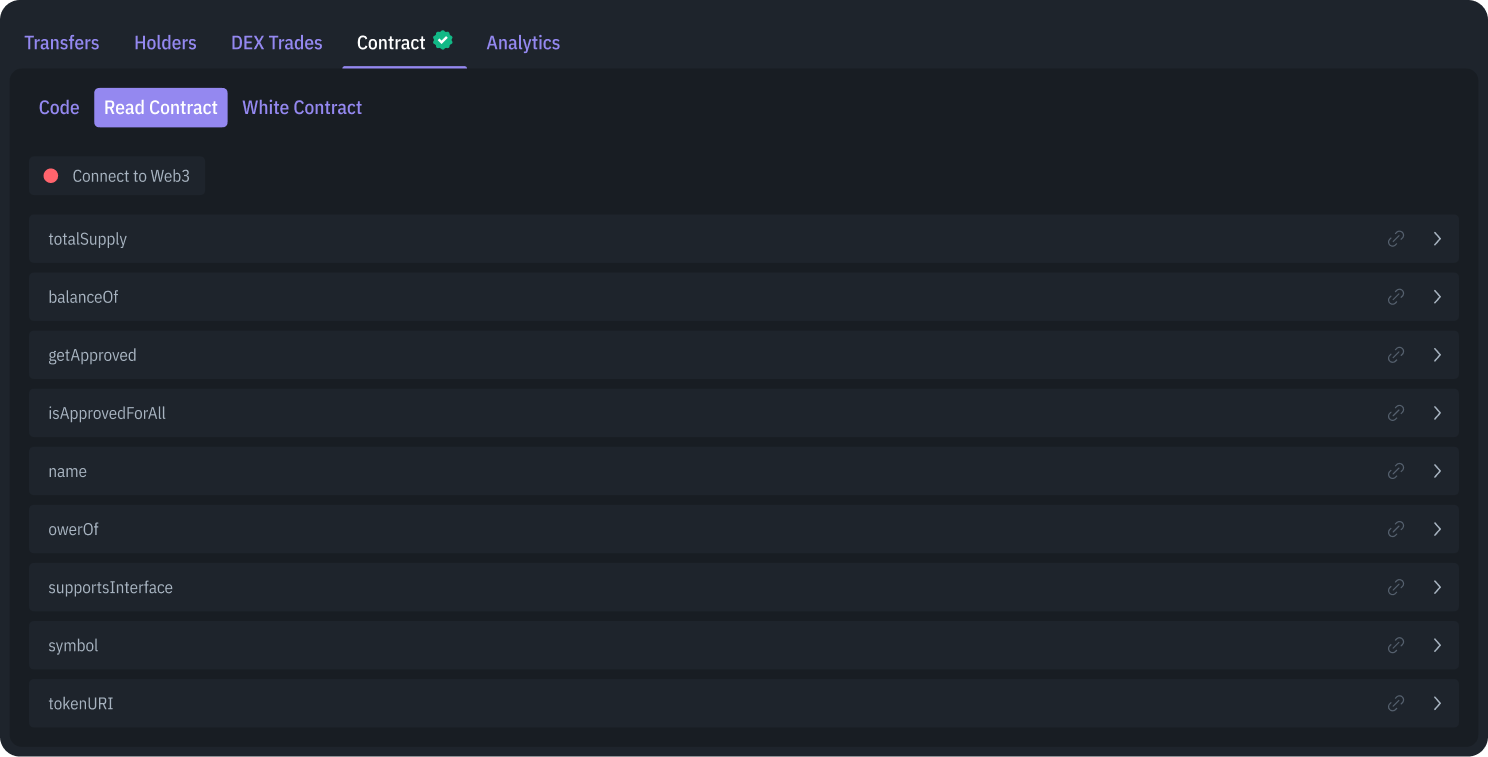
Task: Switch to the Transfers tab
Action: click(x=62, y=43)
